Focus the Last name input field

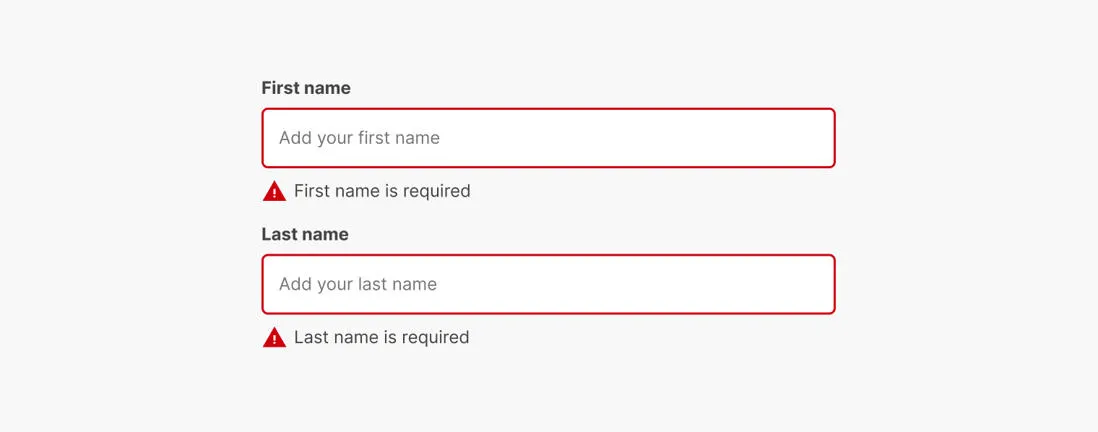[x=548, y=284]
